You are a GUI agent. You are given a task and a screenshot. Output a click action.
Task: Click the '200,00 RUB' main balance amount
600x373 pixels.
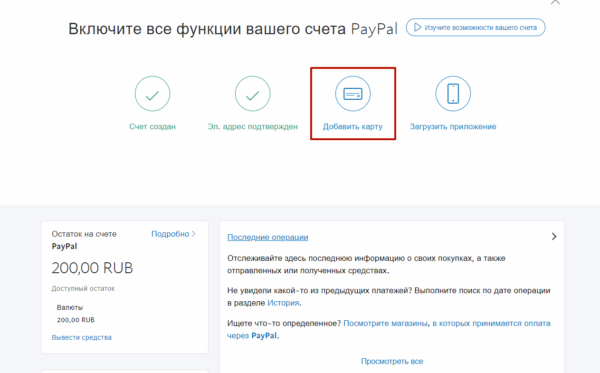(92, 268)
